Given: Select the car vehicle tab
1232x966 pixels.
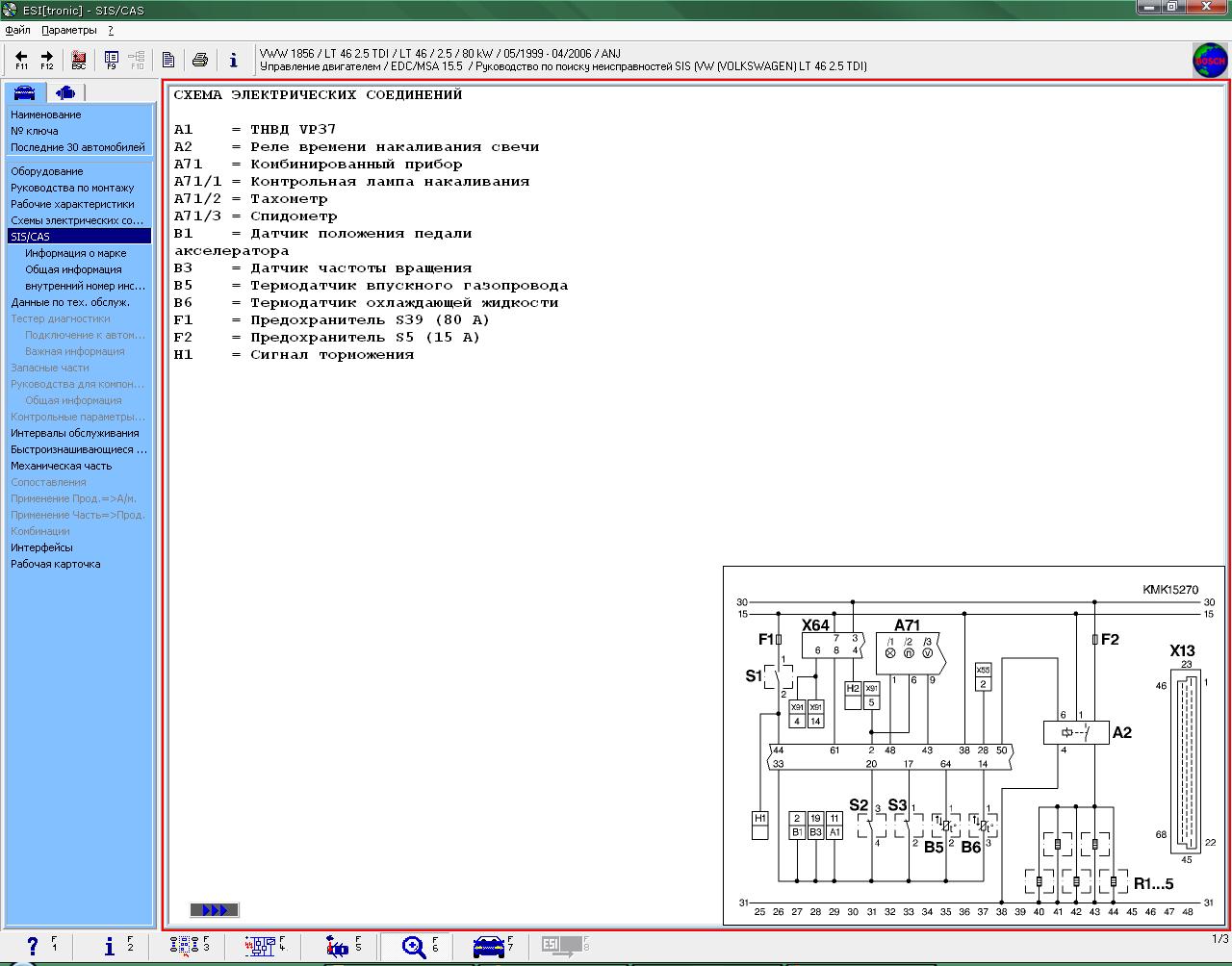Looking at the screenshot, I should (x=24, y=92).
